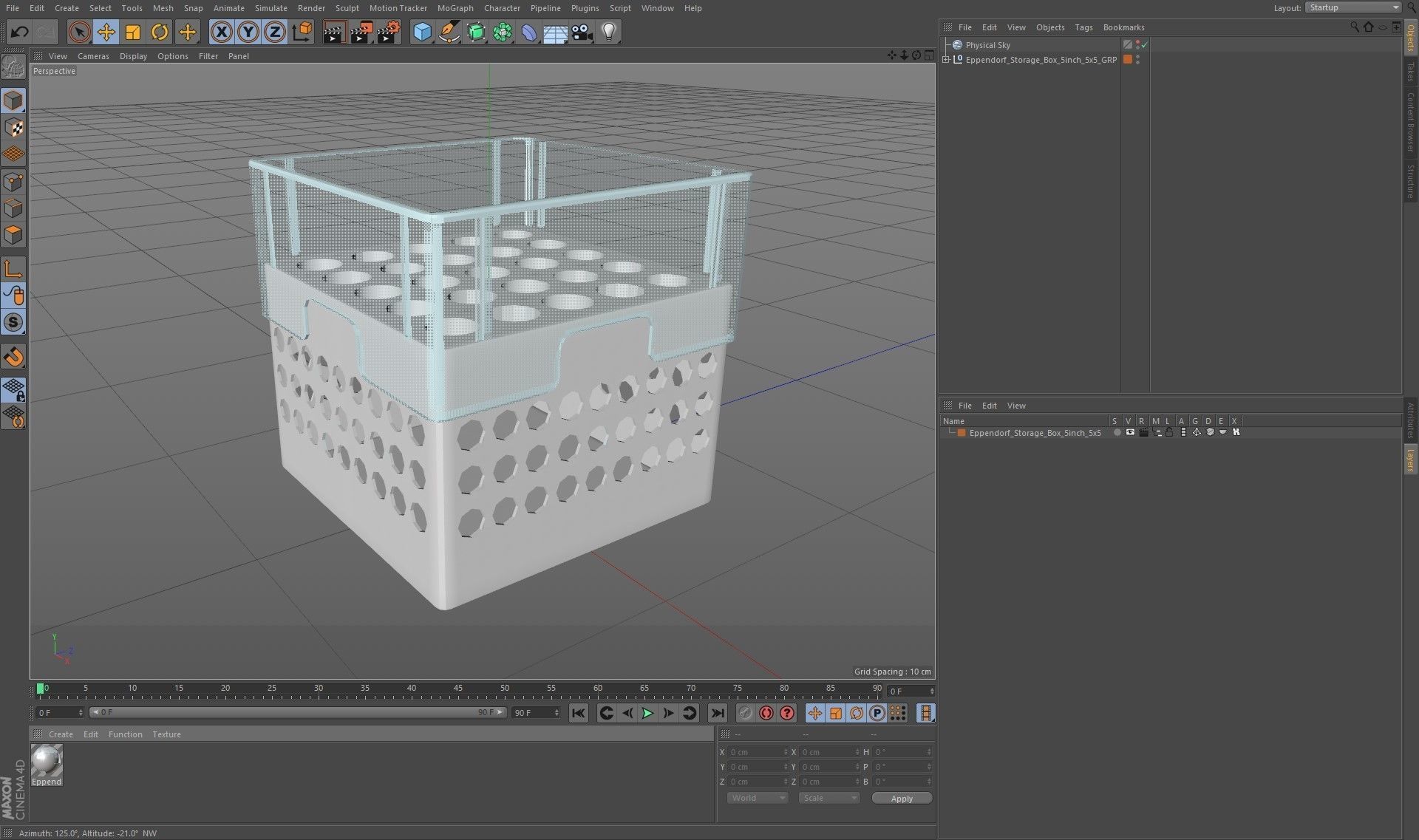Open the Scale mode dropdown
Viewport: 1419px width, 840px height.
coord(828,798)
